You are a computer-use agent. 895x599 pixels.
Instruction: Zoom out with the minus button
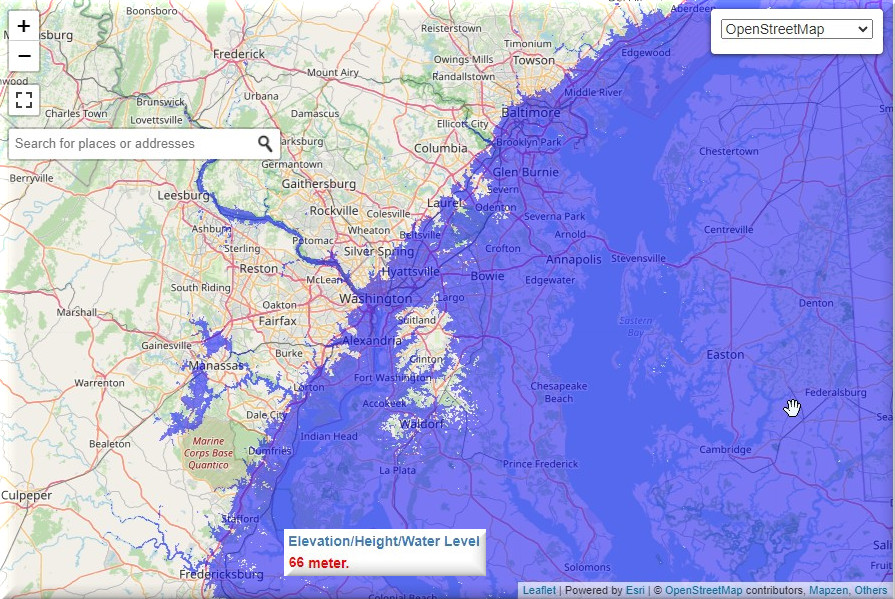pos(24,56)
